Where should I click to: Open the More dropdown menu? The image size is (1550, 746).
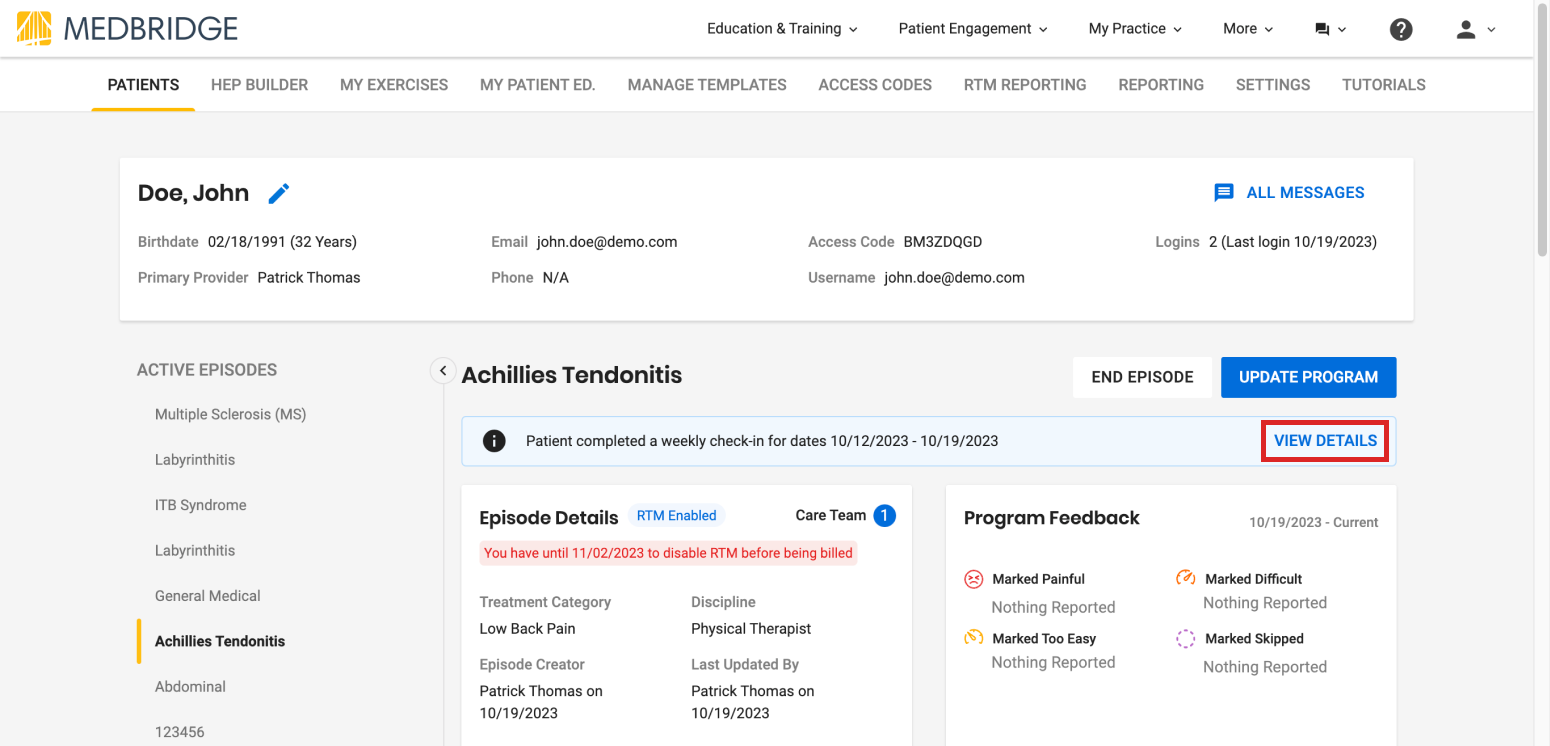[x=1248, y=29]
